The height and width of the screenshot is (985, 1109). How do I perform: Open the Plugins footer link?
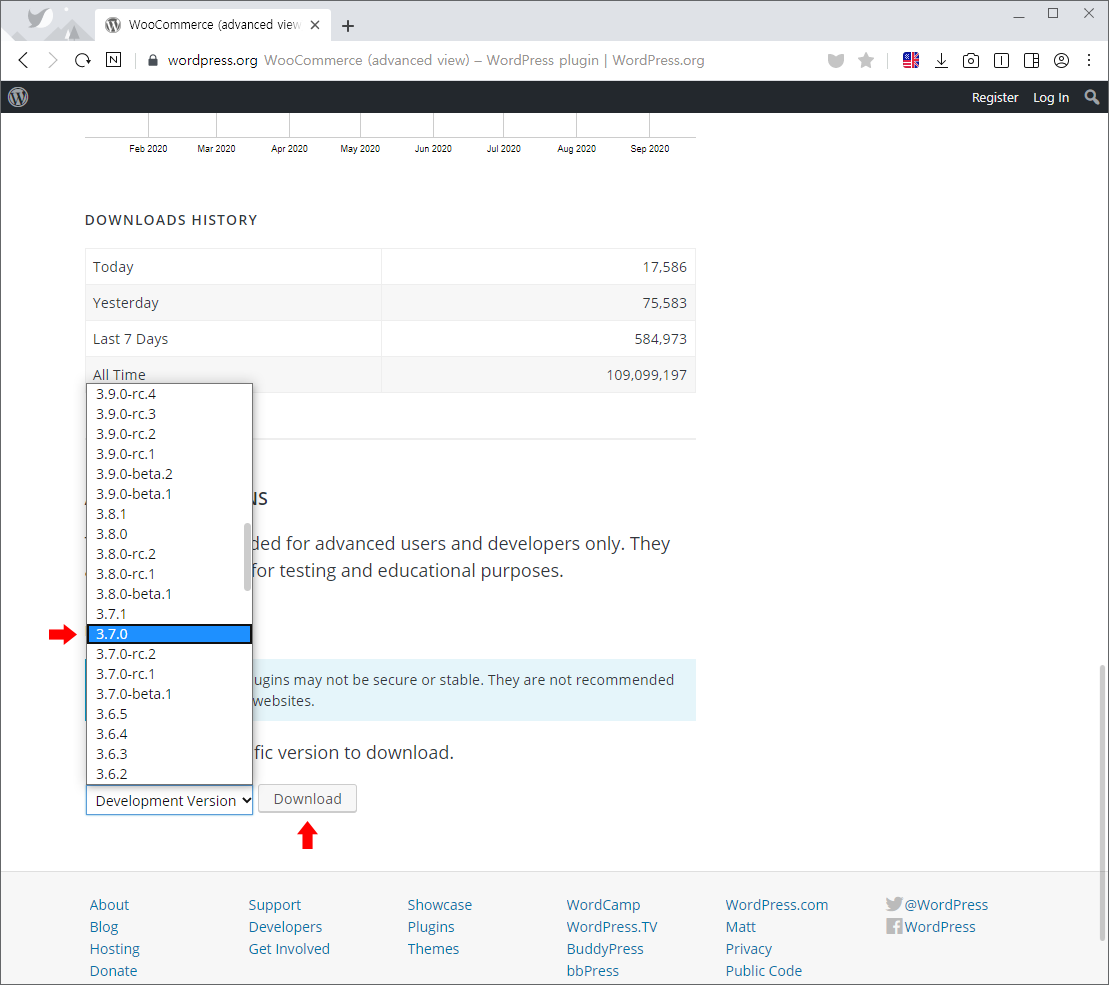[431, 926]
